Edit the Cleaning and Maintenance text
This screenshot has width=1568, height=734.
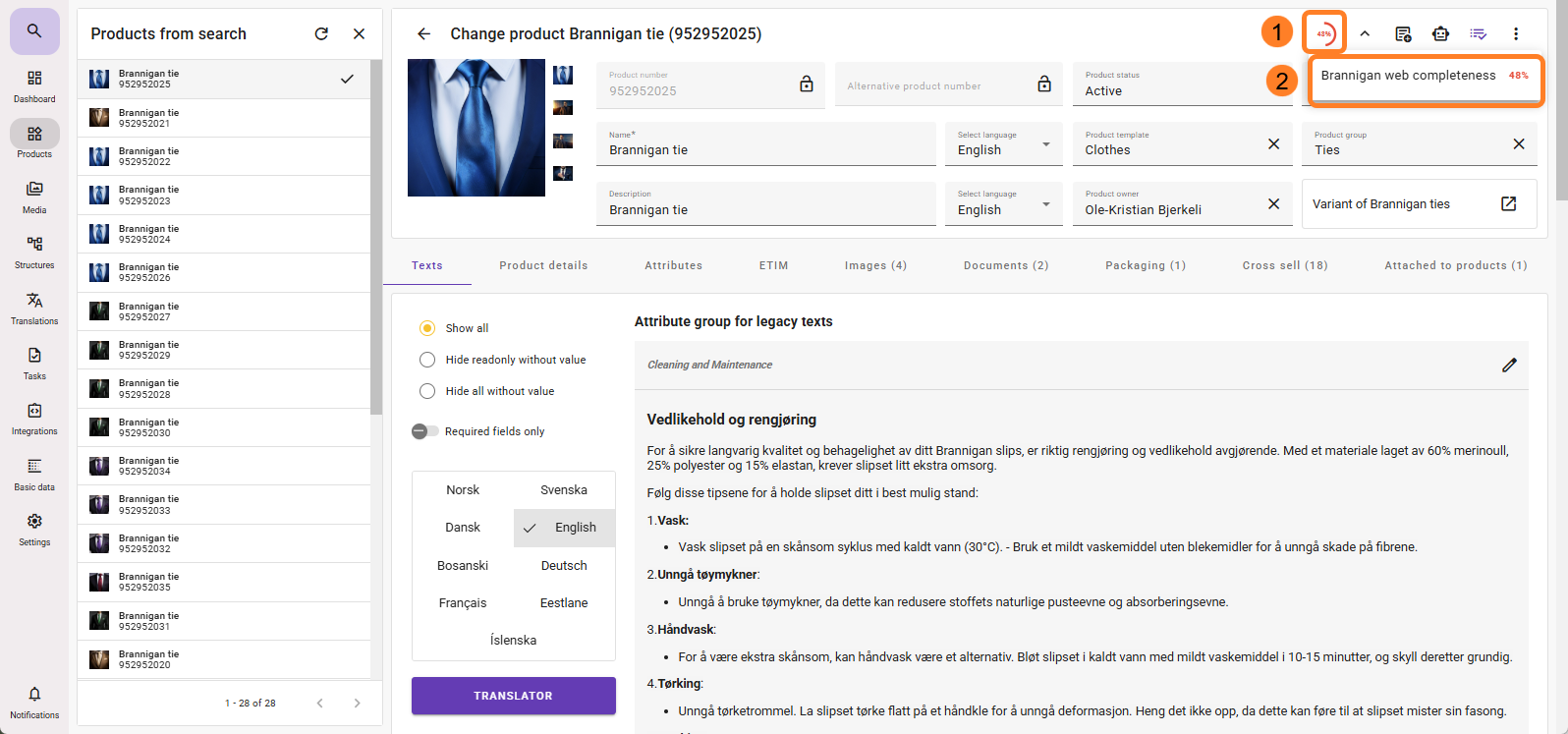[1509, 365]
